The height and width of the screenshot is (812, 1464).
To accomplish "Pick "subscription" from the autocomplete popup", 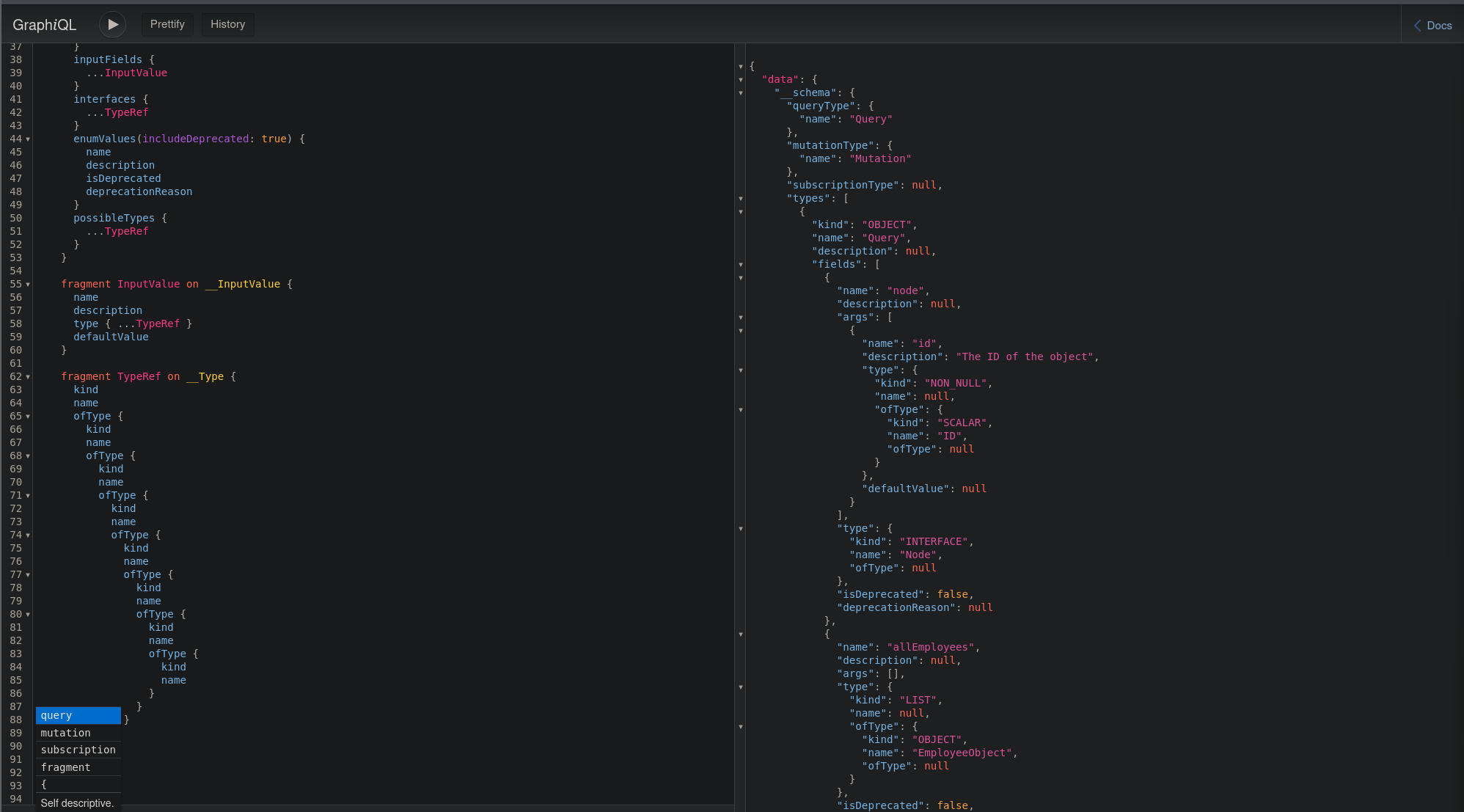I will click(x=78, y=750).
